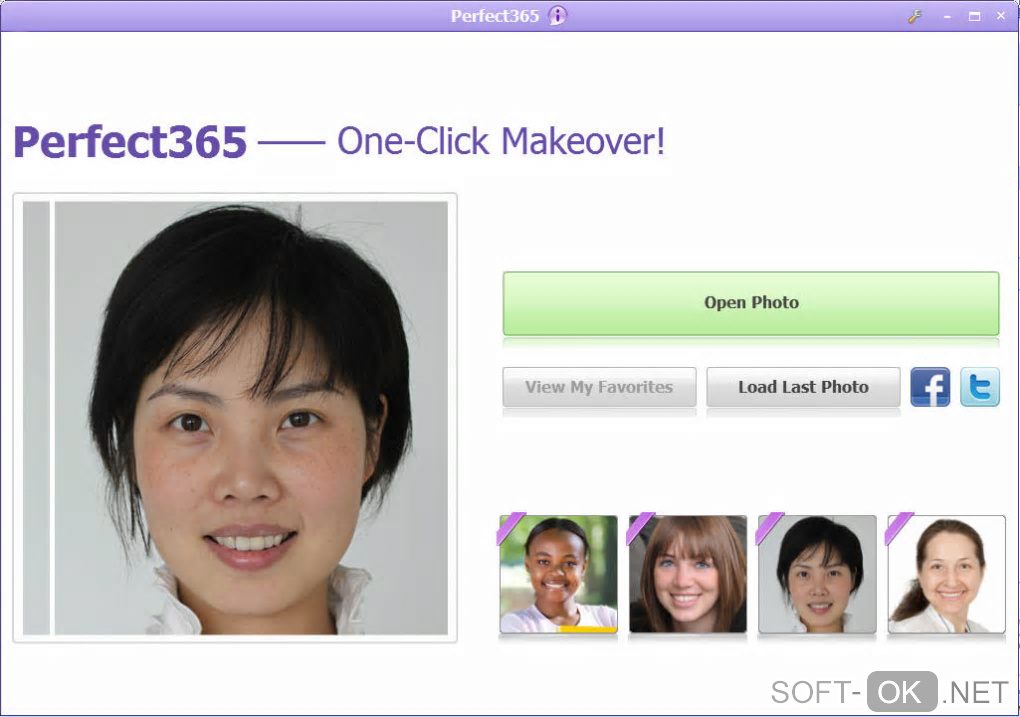Open settings via the wrench icon
The height and width of the screenshot is (717, 1020).
point(915,17)
